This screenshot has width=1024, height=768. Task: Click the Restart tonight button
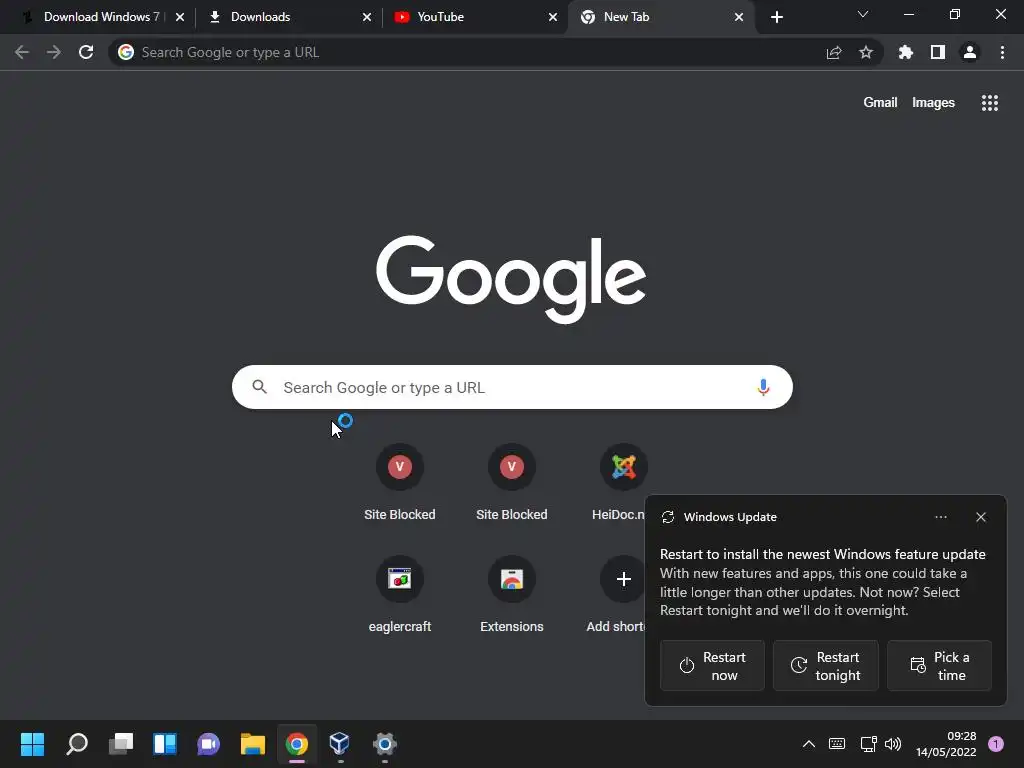[x=826, y=665]
